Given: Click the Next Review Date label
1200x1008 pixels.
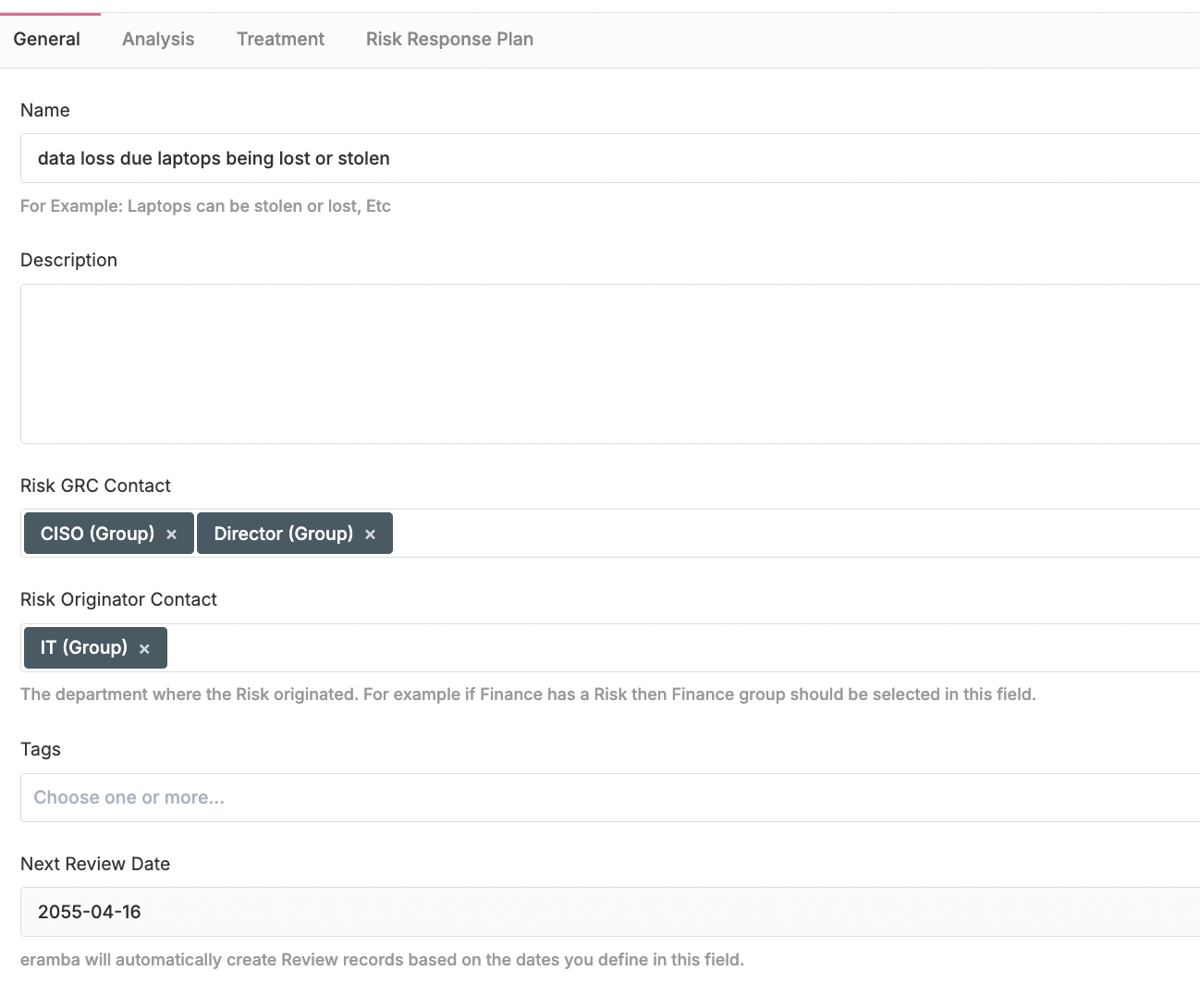Looking at the screenshot, I should 95,864.
